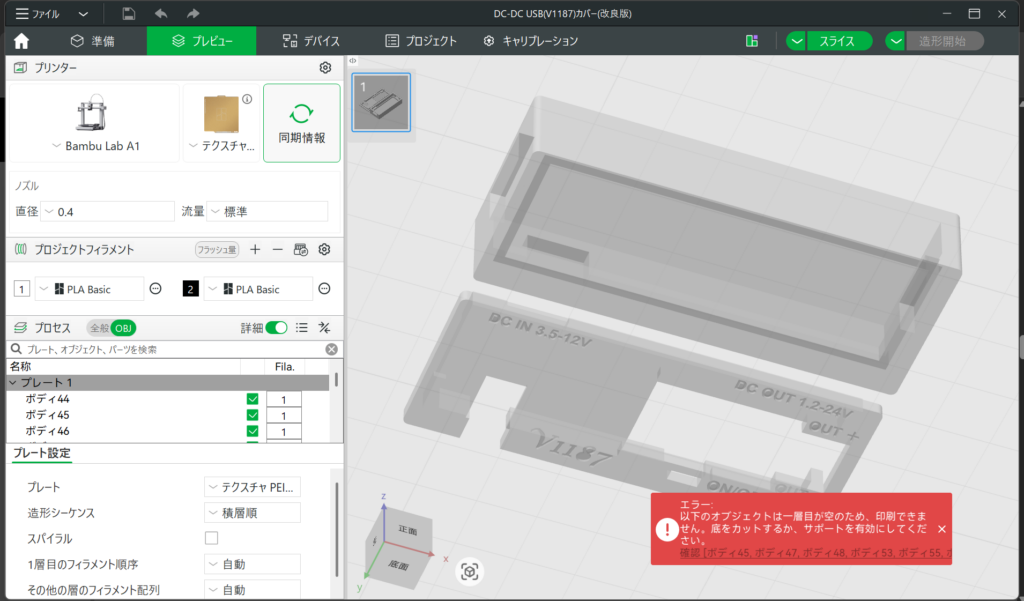This screenshot has height=601, width=1024.
Task: Click the スライス button
Action: click(x=837, y=41)
